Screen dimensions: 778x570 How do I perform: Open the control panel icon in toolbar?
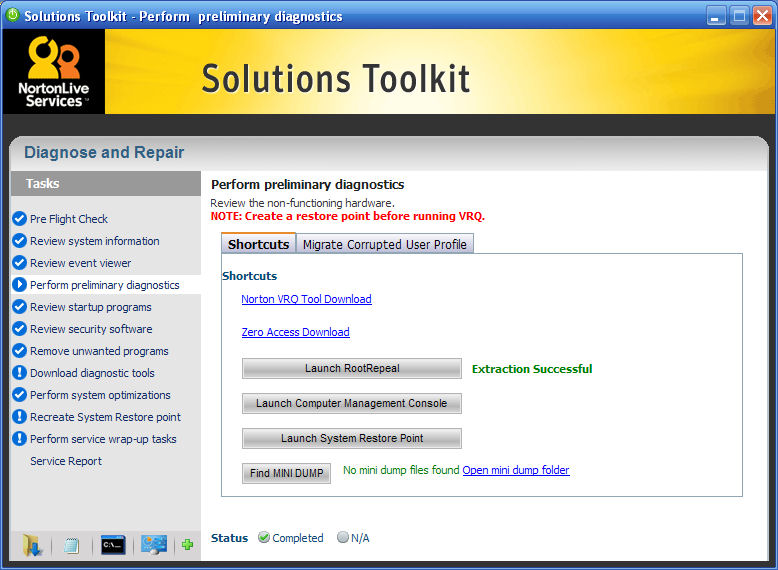pyautogui.click(x=154, y=545)
